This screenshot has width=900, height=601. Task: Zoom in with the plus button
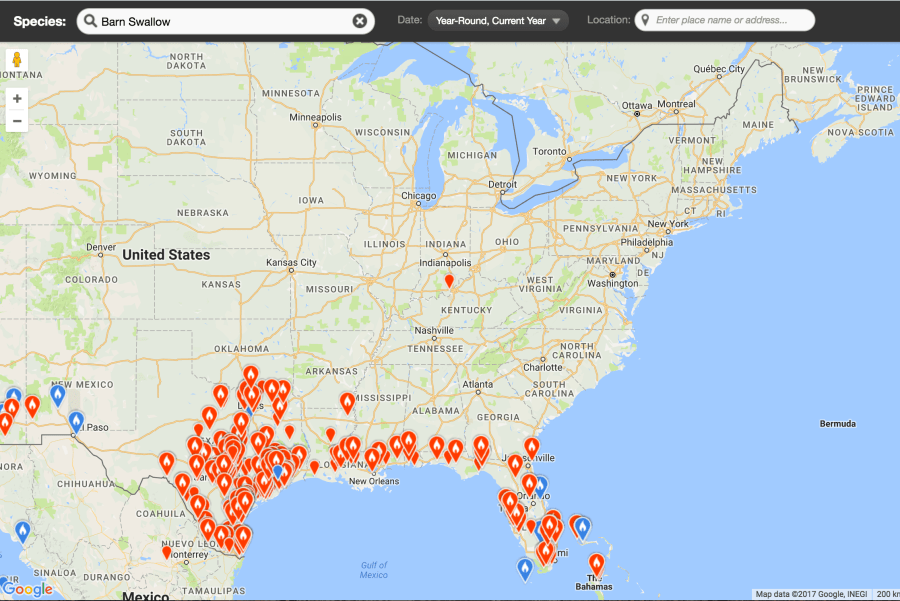(16, 99)
